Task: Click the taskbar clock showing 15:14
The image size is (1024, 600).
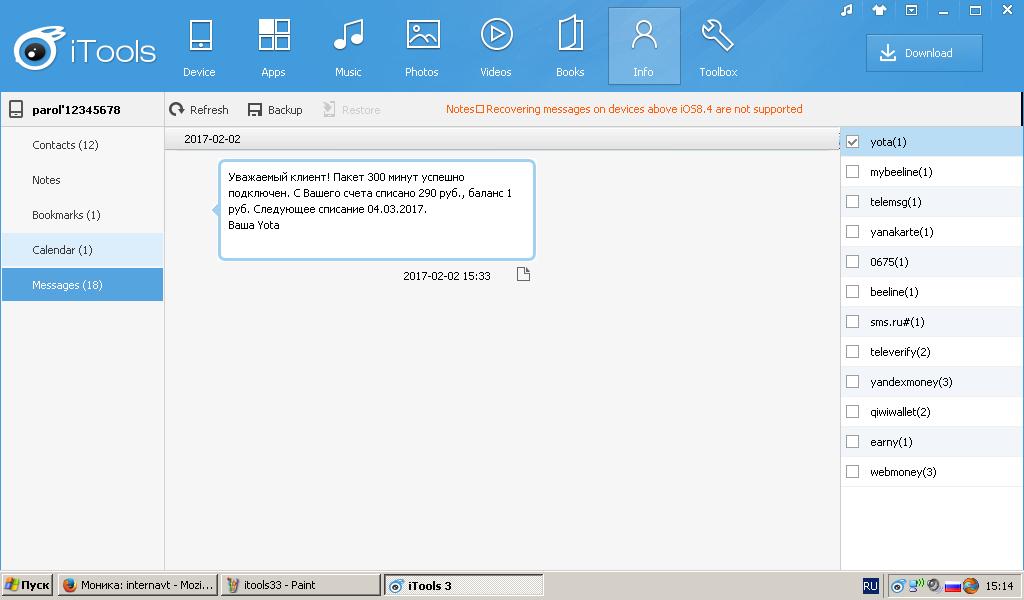Action: pos(999,586)
